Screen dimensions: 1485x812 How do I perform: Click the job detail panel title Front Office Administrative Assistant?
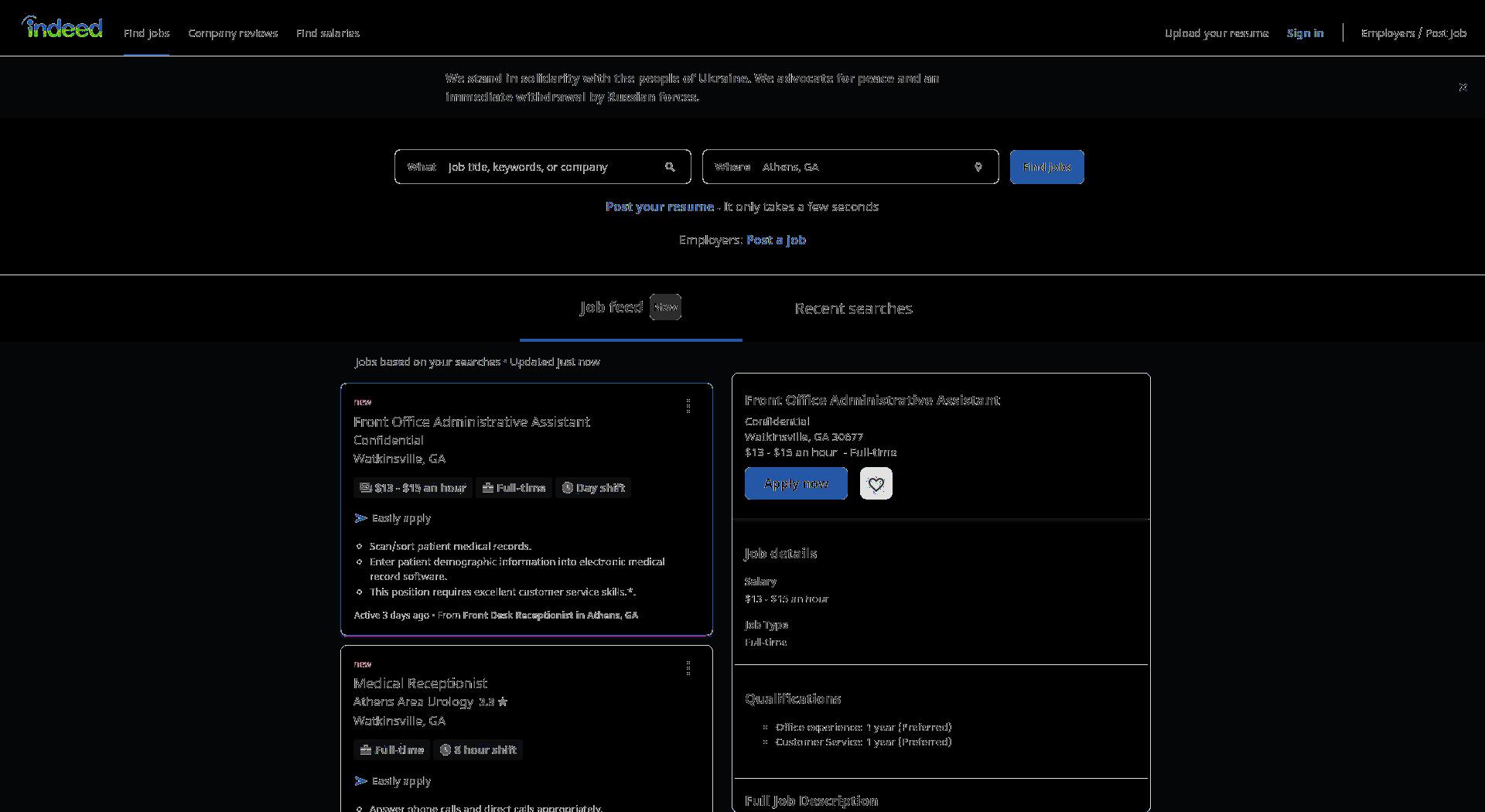(x=872, y=401)
